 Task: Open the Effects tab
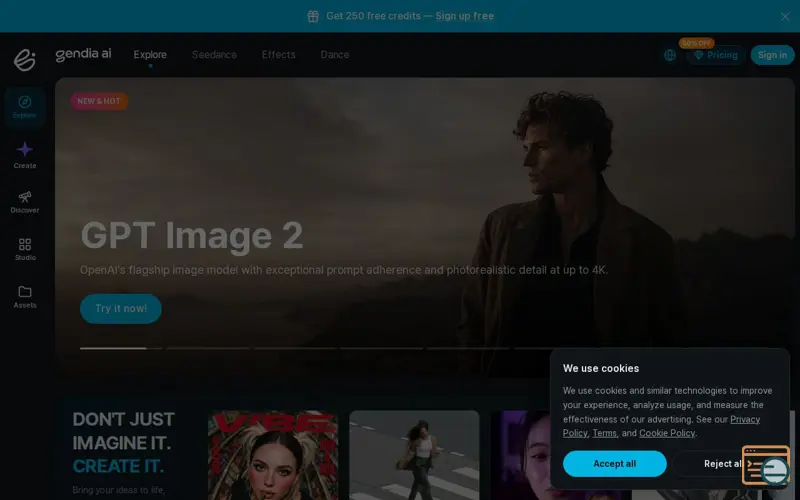[279, 55]
